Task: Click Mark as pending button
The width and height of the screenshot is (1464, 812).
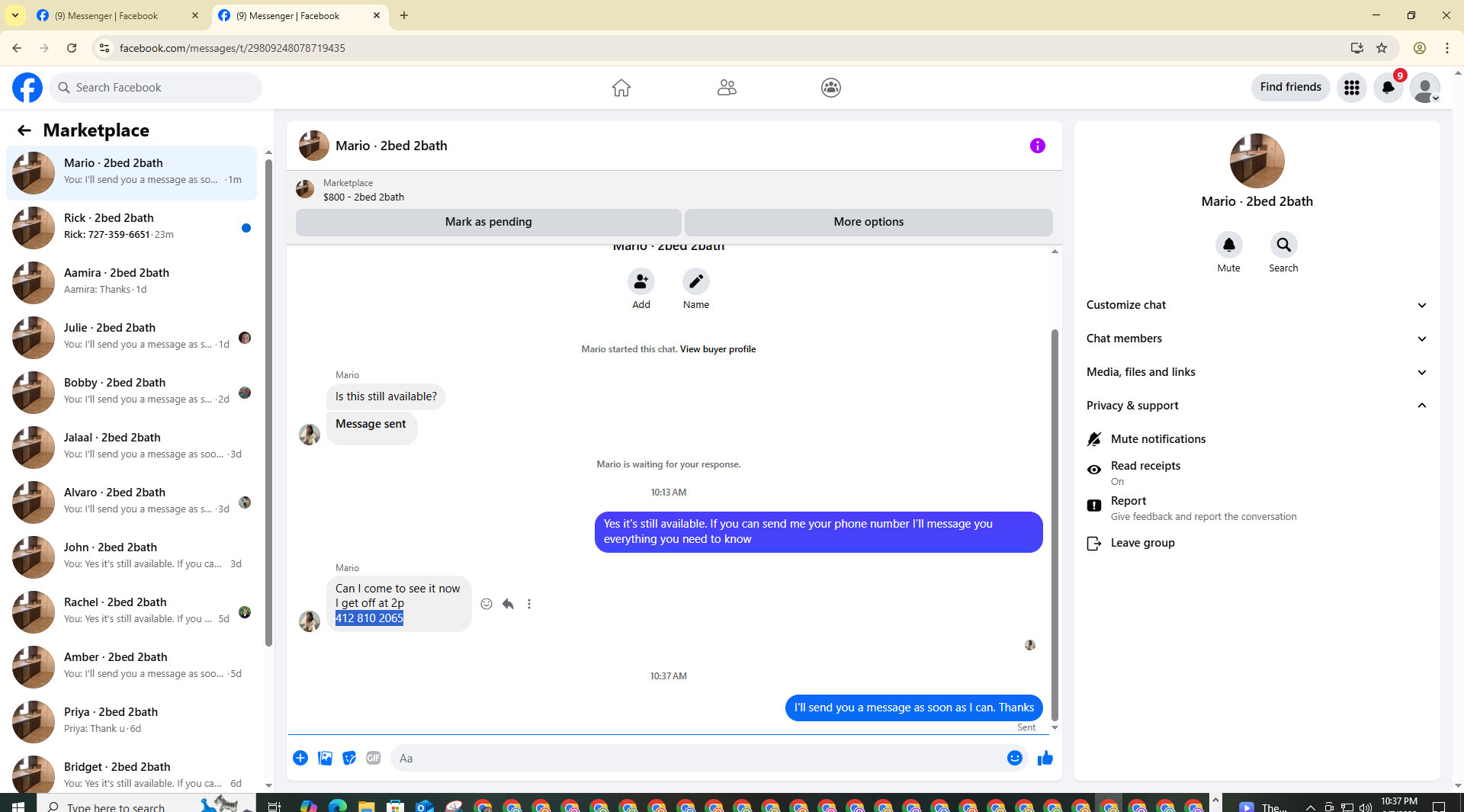Action: tap(489, 222)
